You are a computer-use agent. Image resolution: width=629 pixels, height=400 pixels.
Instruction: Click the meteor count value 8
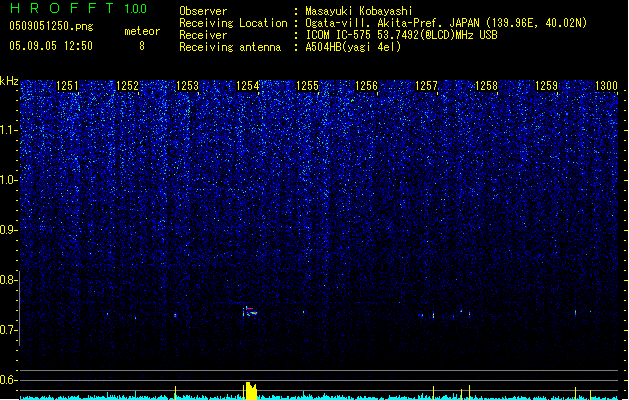coord(142,46)
